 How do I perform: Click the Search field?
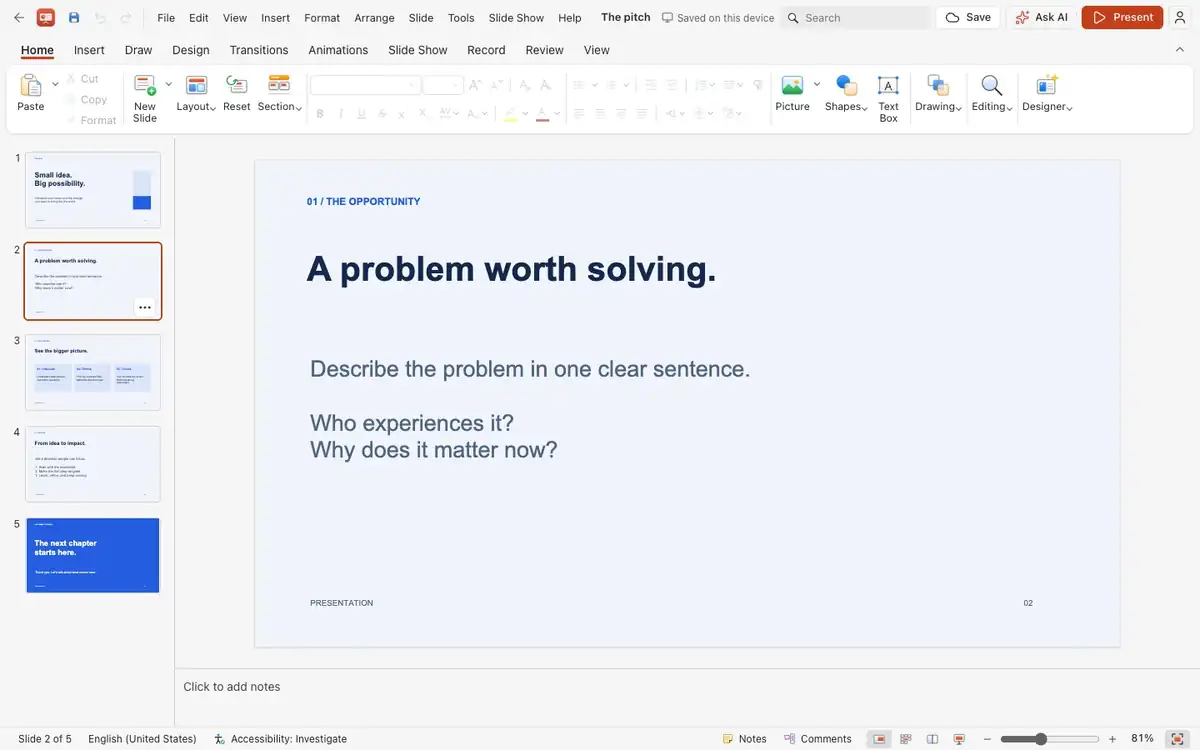coord(855,18)
